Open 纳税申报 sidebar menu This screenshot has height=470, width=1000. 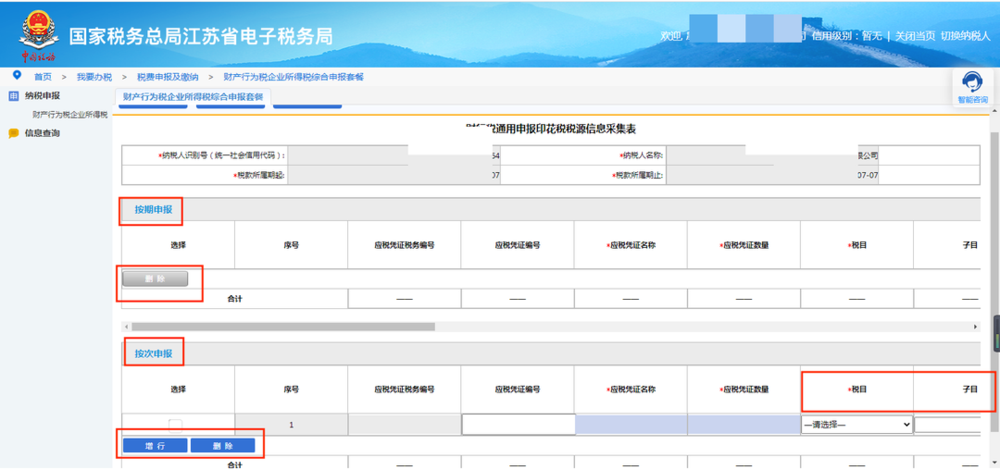[43, 96]
